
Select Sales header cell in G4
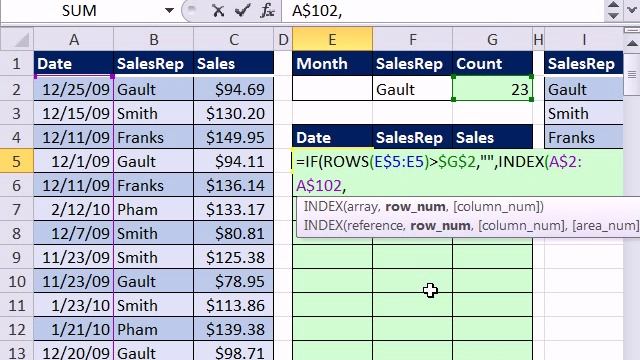tap(492, 137)
